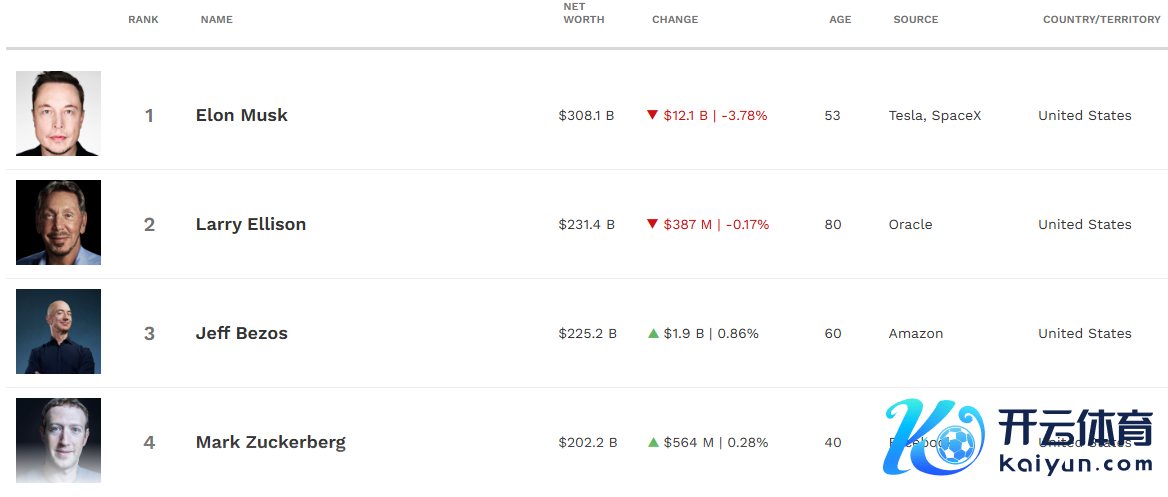Click green up arrow beside $1.9 B
1168x497 pixels.
pos(653,333)
